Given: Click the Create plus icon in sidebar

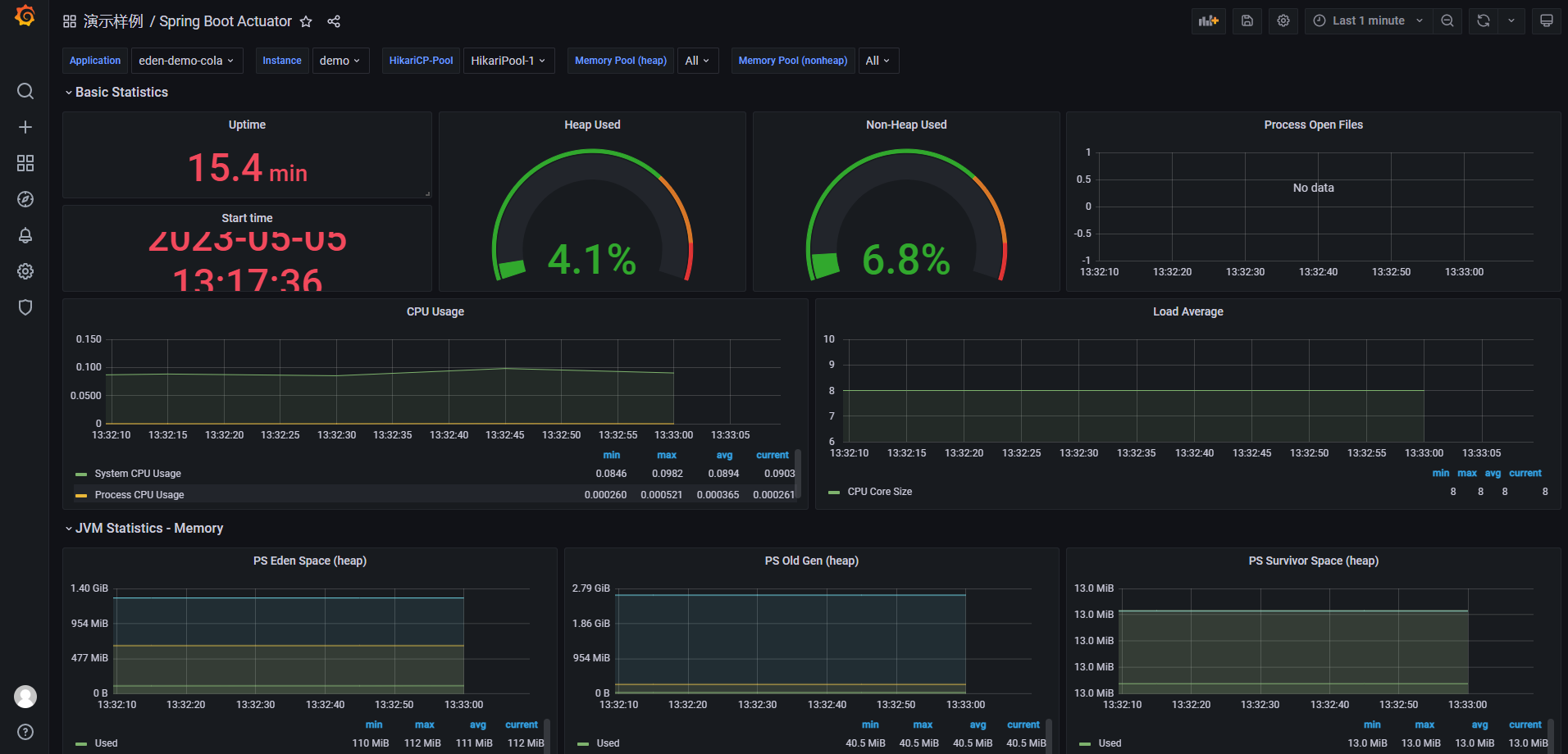Looking at the screenshot, I should pyautogui.click(x=25, y=127).
